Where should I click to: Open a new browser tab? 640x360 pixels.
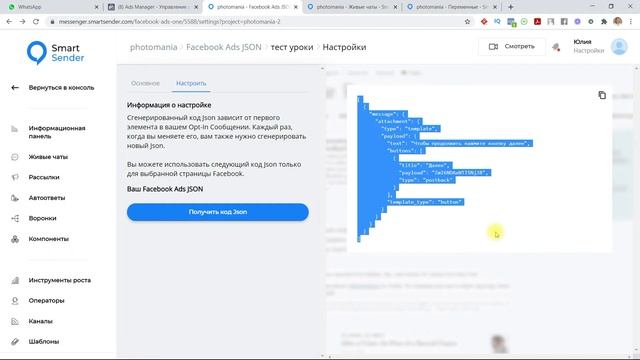point(510,7)
